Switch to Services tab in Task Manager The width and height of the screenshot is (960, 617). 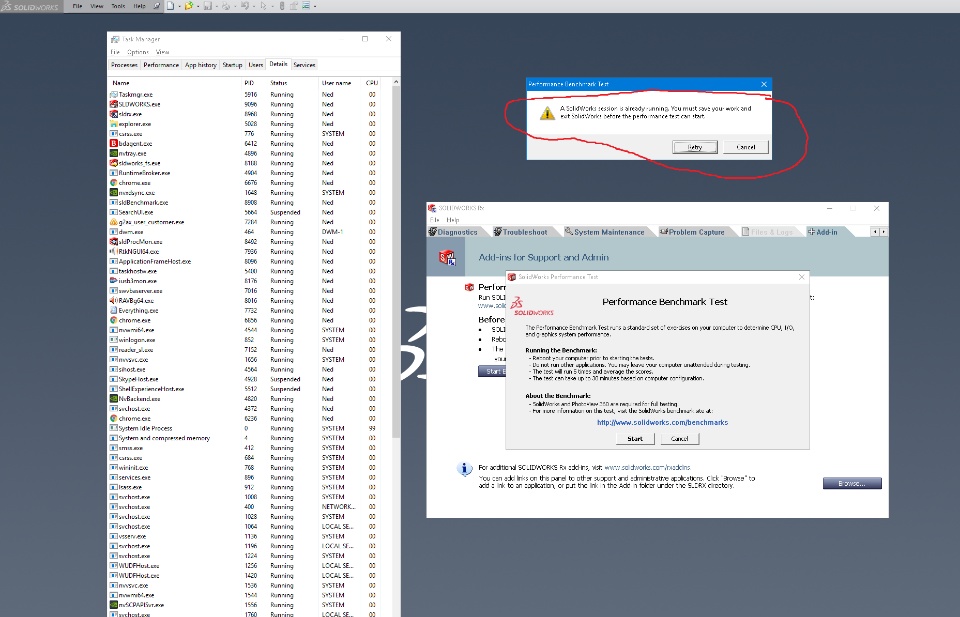(304, 65)
